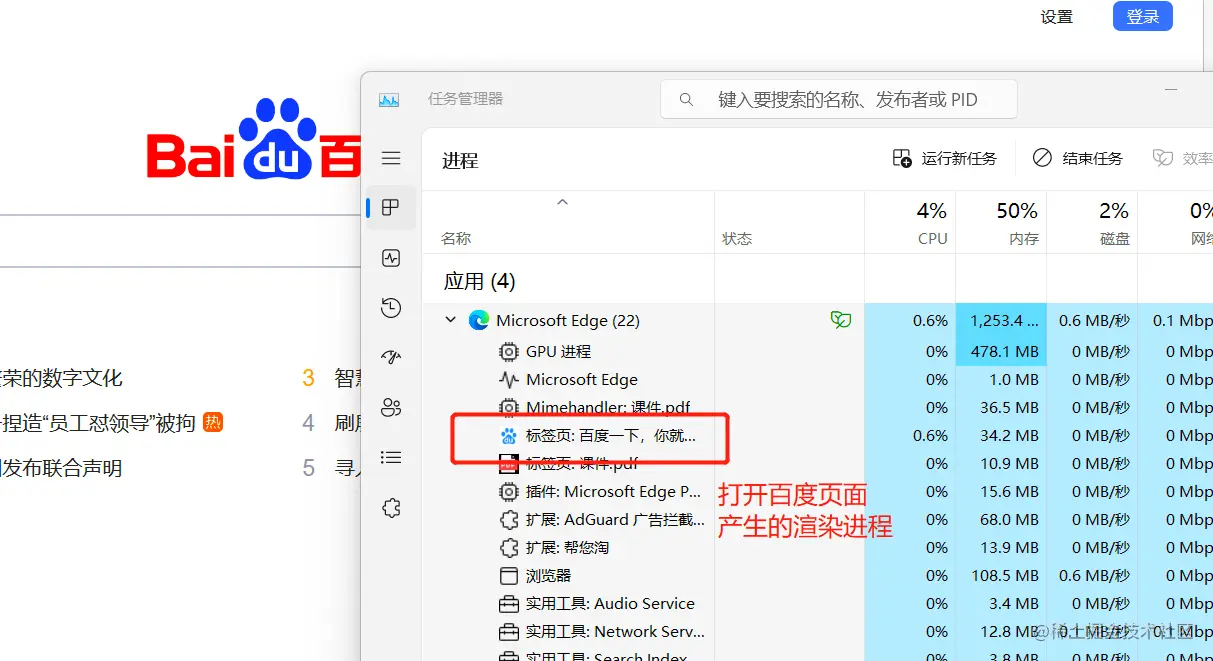
Task: Click the 108.5 MB memory cell
Action: click(x=1001, y=576)
